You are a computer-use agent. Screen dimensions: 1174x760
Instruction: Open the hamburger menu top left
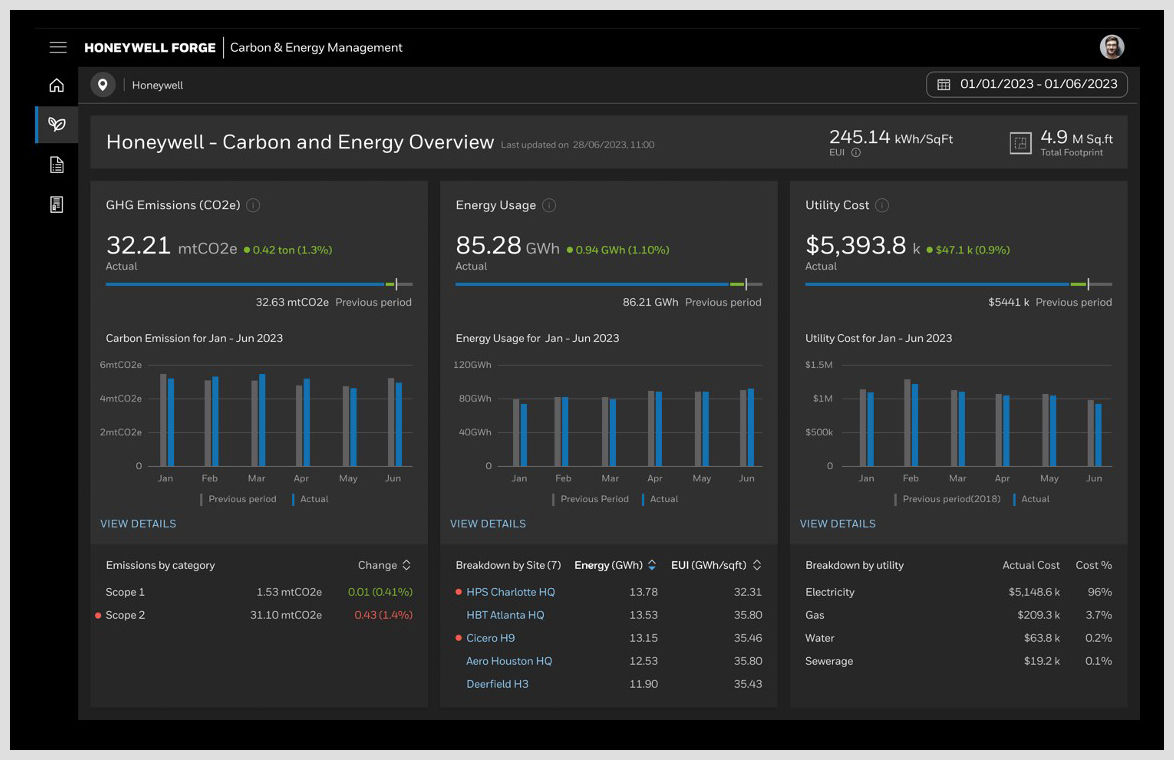point(58,47)
